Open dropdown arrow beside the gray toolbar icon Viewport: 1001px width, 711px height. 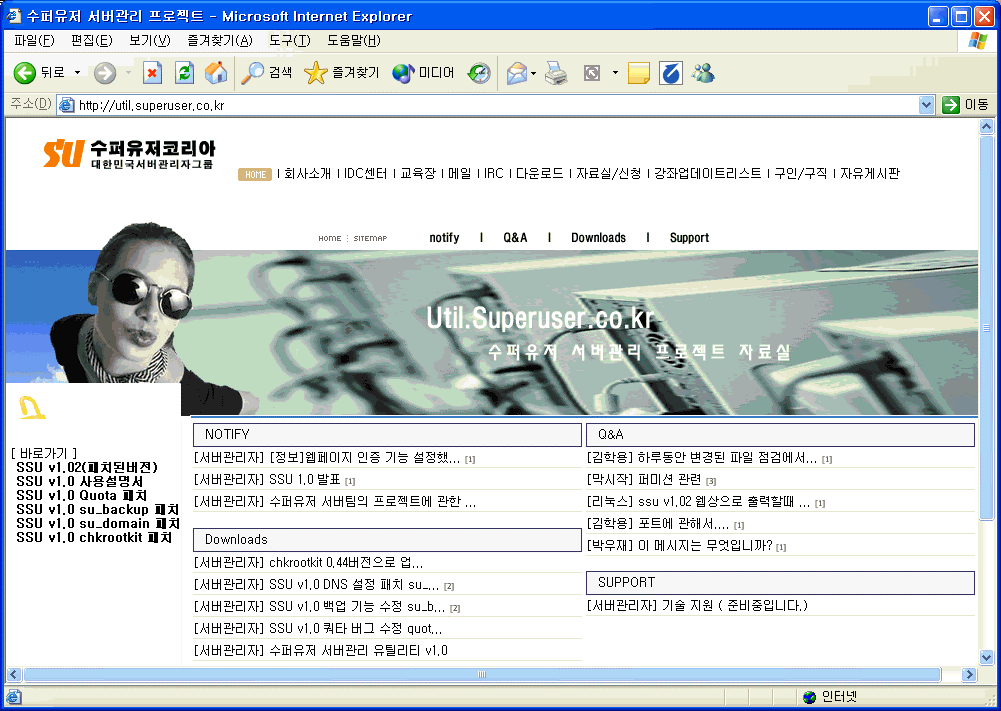(615, 73)
